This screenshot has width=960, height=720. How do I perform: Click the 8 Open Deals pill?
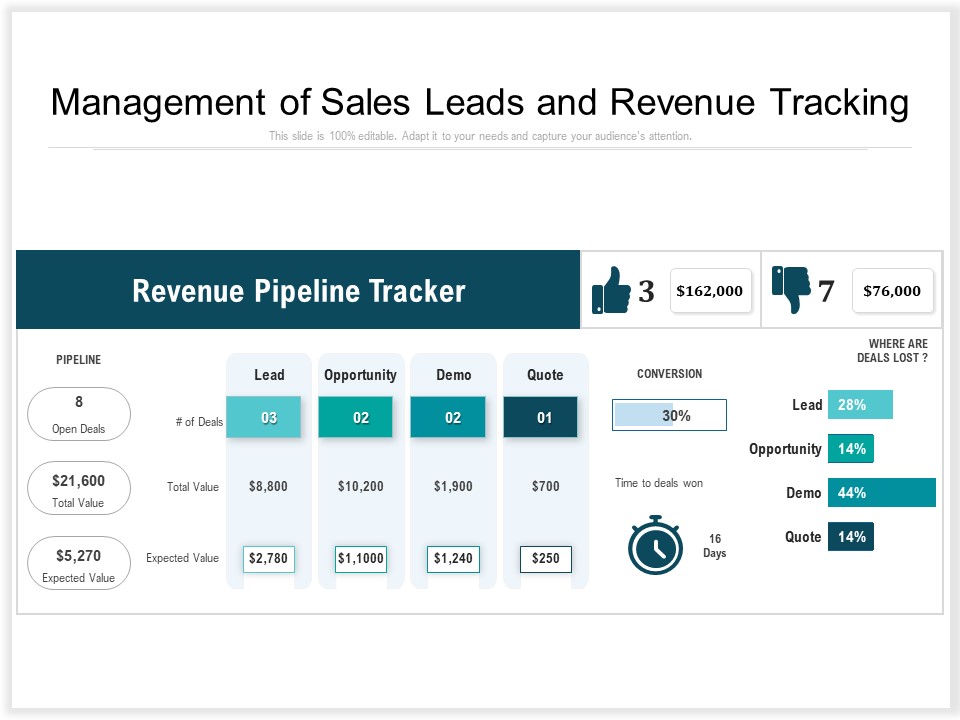[x=79, y=414]
